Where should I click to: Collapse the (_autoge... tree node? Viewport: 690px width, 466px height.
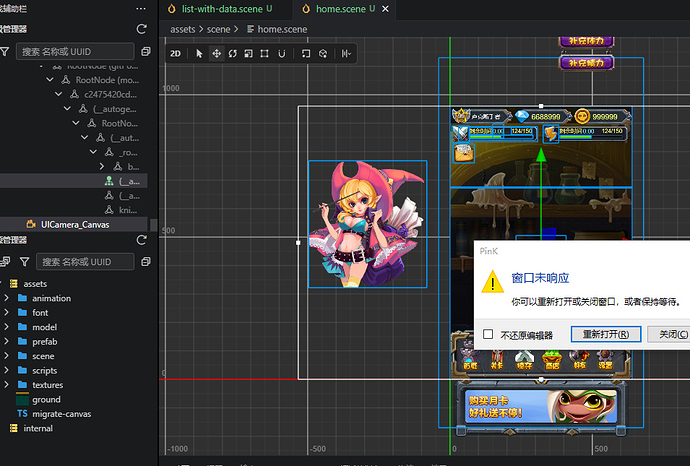pos(67,109)
